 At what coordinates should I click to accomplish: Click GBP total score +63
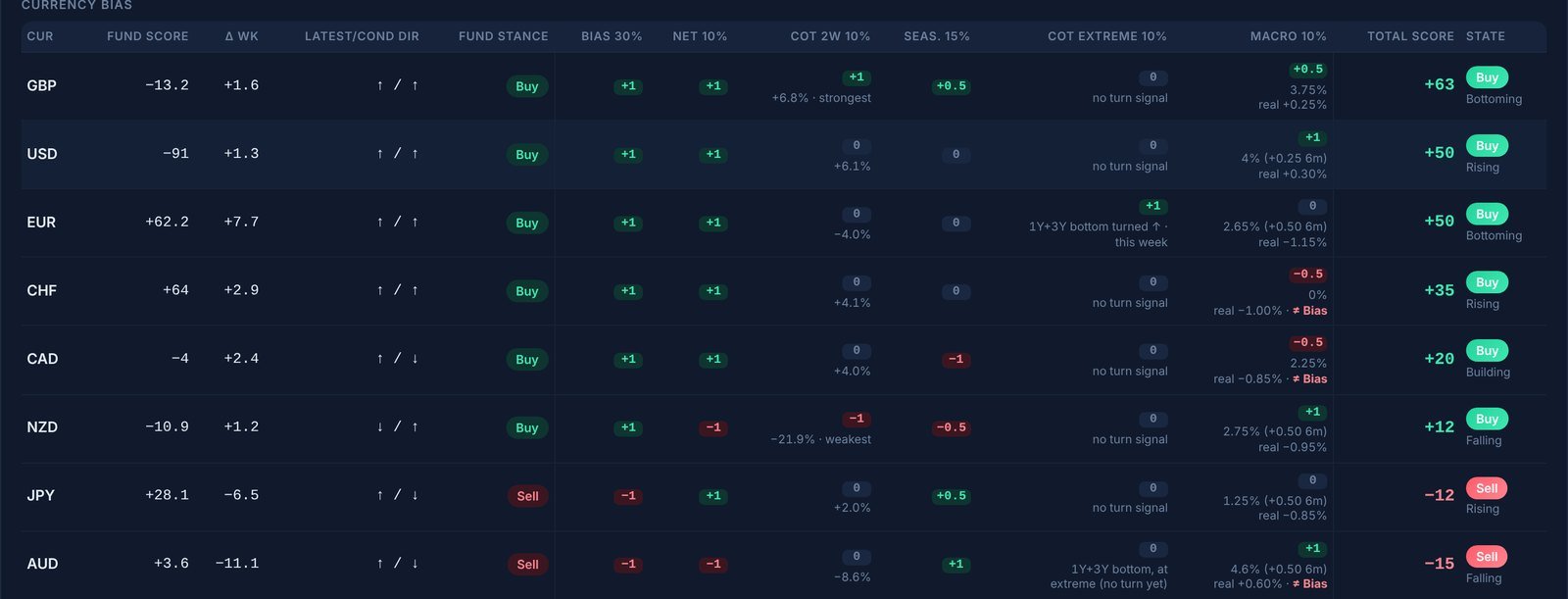[x=1439, y=84]
